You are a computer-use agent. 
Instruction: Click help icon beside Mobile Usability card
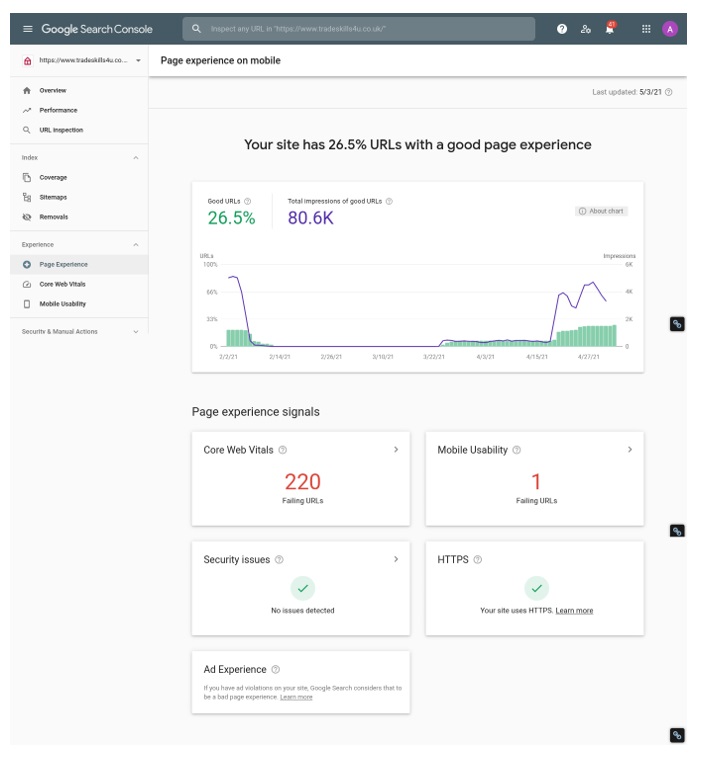pos(517,450)
